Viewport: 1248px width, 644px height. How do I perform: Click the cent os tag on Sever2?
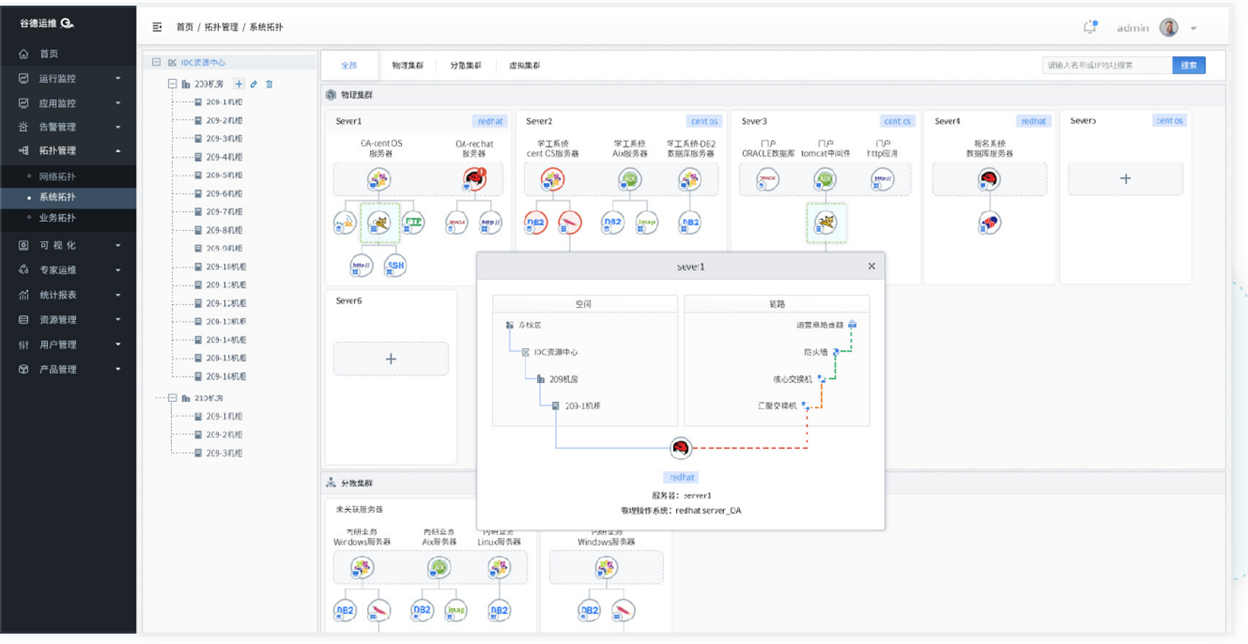click(x=704, y=121)
